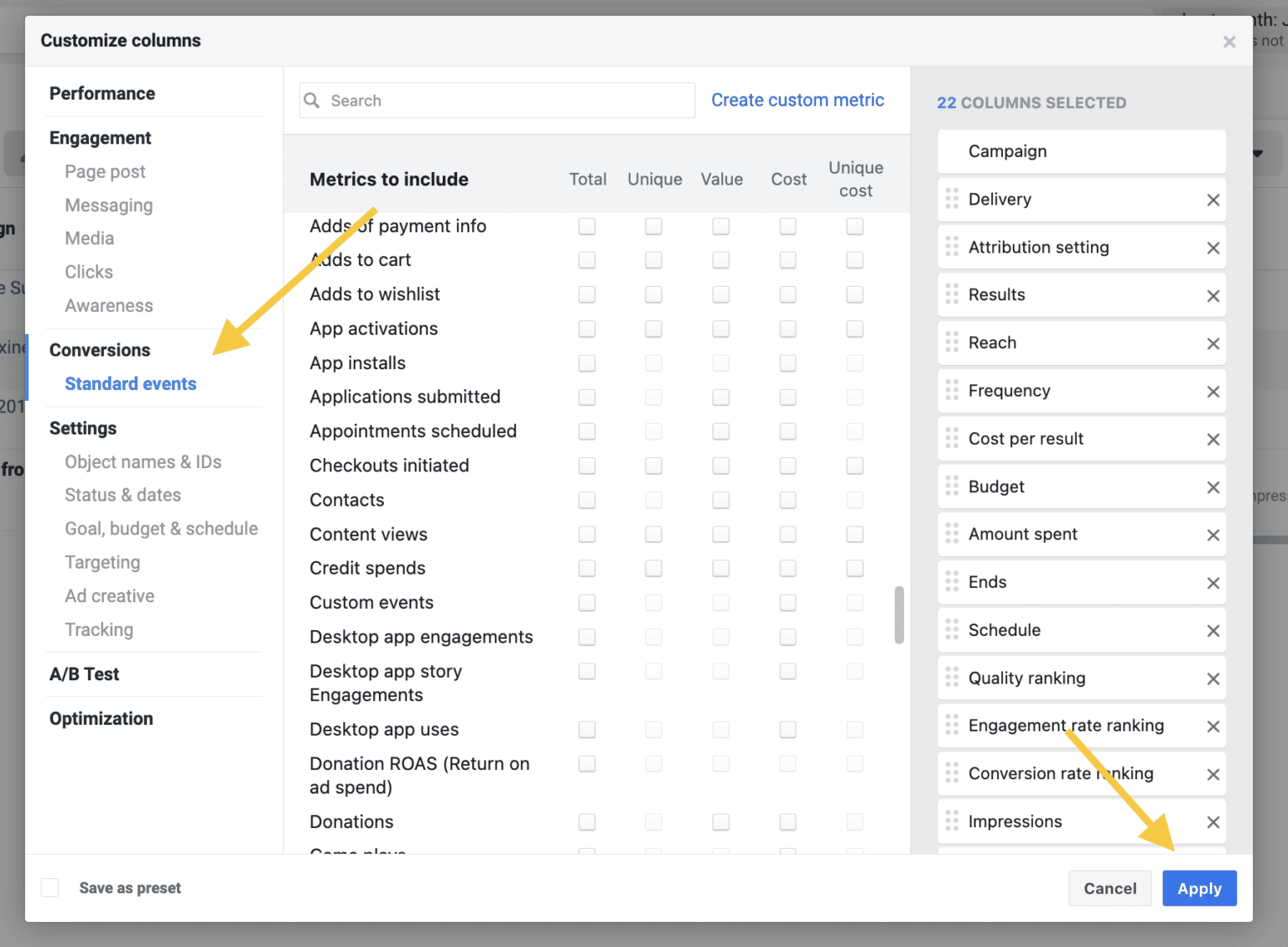Remove the Frequency column
1288x947 pixels.
click(x=1213, y=391)
